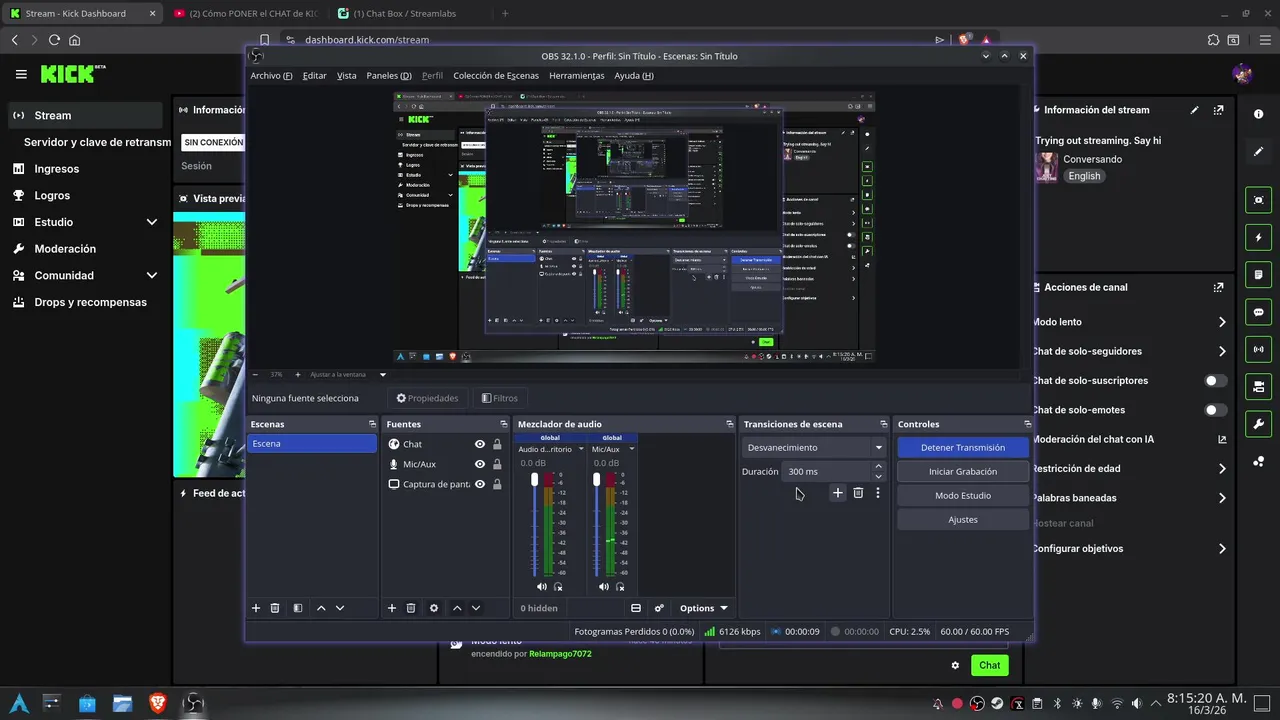The width and height of the screenshot is (1280, 720).
Task: Toggle the audio mixer layout icon
Action: 636,608
